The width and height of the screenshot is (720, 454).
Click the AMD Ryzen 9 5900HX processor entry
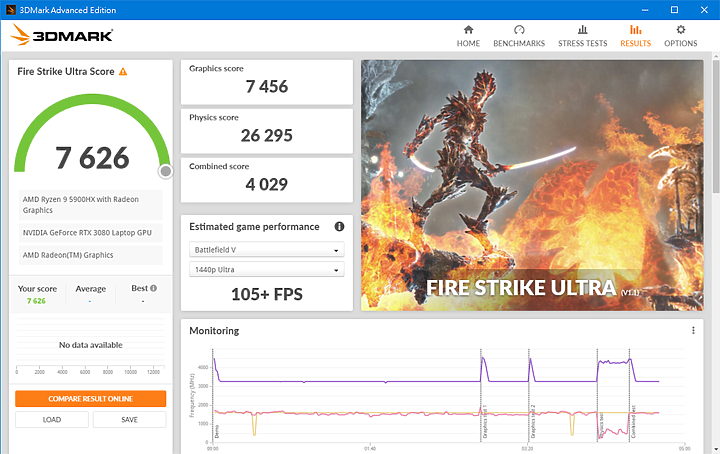coord(91,205)
